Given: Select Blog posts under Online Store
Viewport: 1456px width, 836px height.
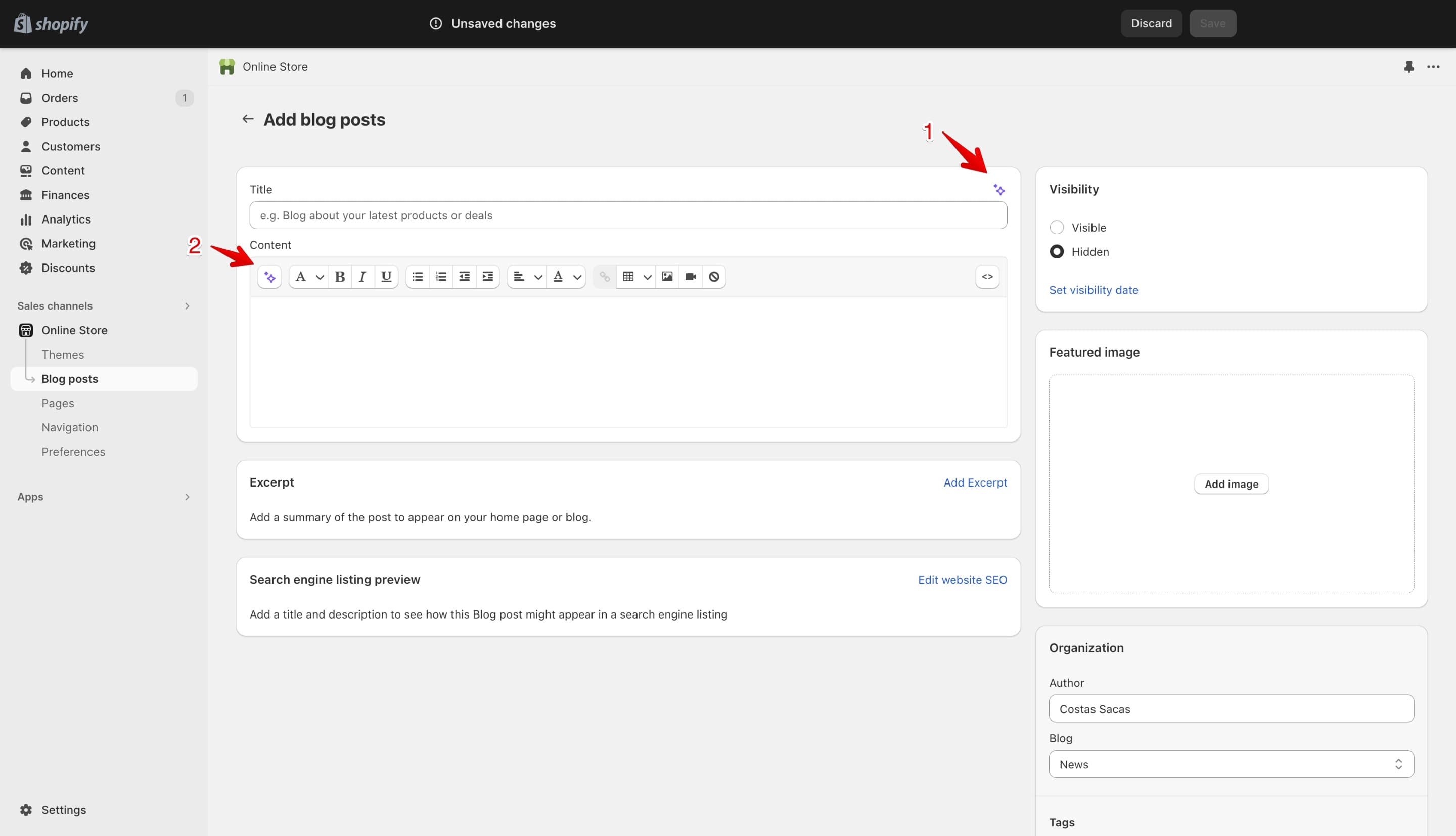Looking at the screenshot, I should 104,379.
